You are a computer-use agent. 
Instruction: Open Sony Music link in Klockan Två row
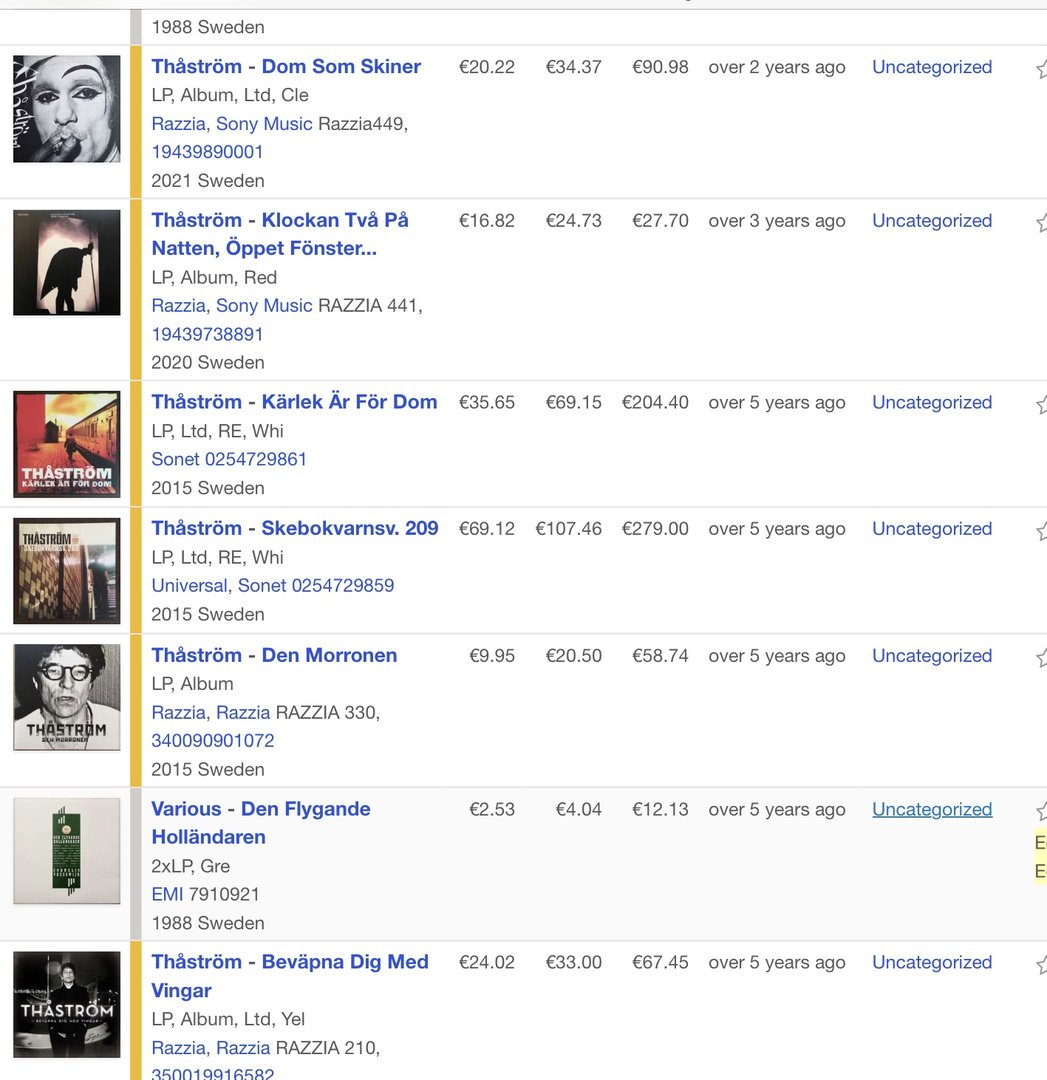264,305
